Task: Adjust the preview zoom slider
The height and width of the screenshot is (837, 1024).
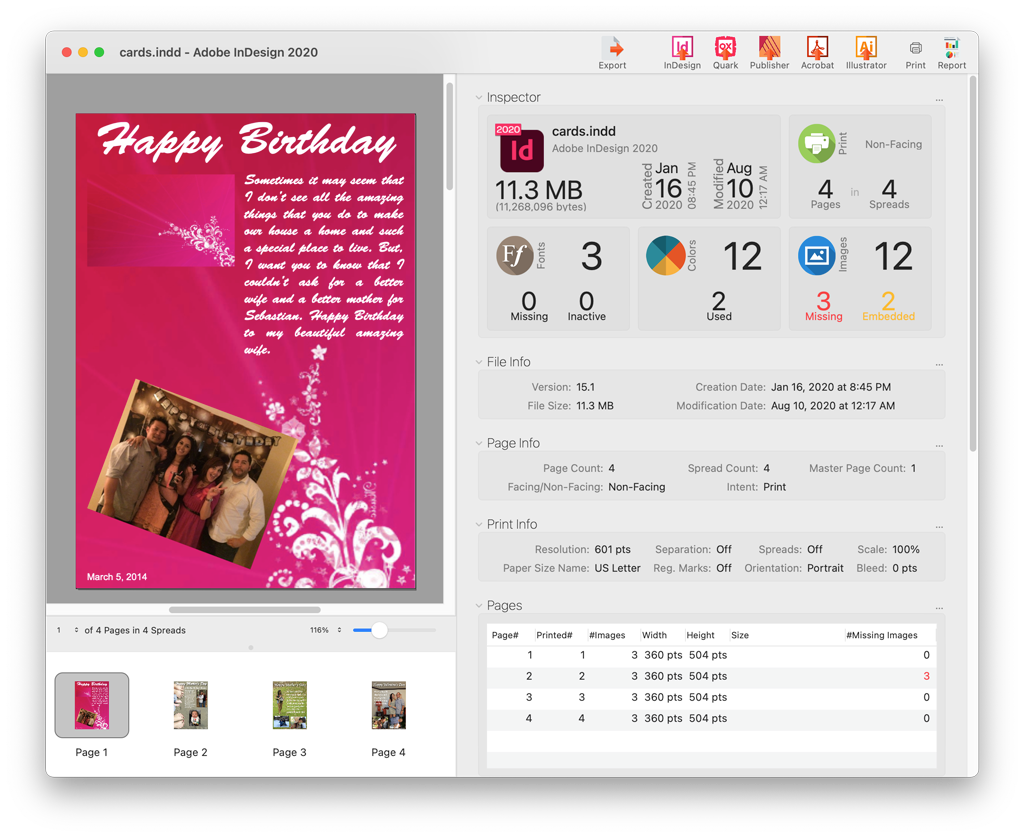Action: pos(379,630)
